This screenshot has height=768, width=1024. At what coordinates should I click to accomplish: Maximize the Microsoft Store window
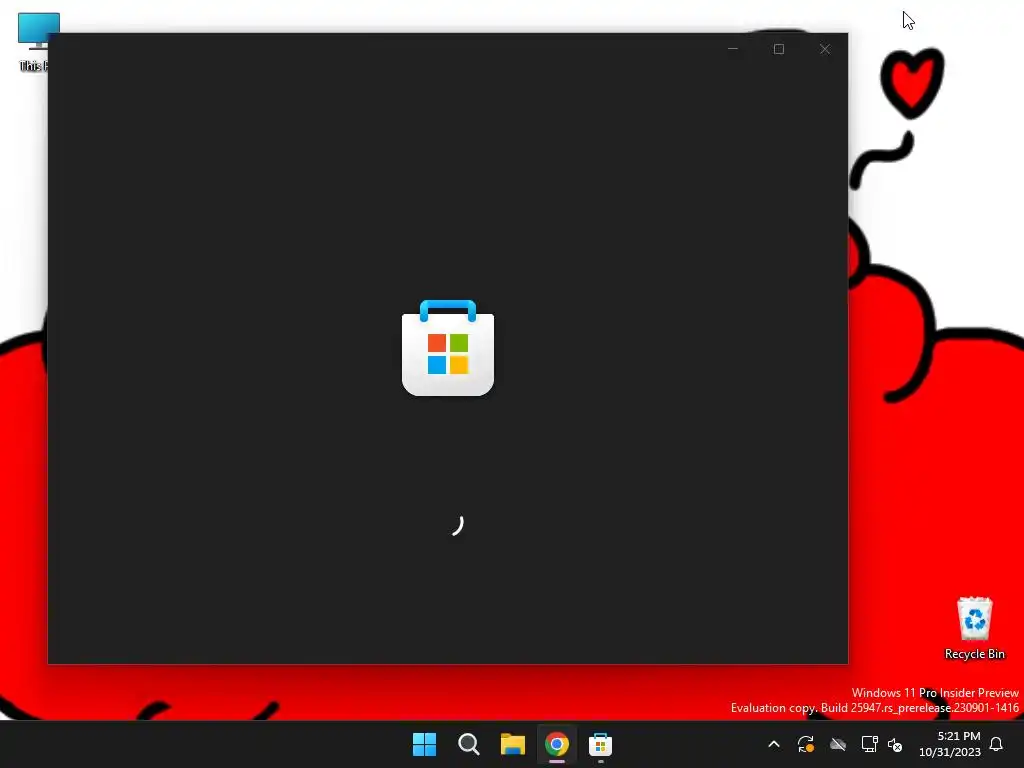(x=778, y=49)
